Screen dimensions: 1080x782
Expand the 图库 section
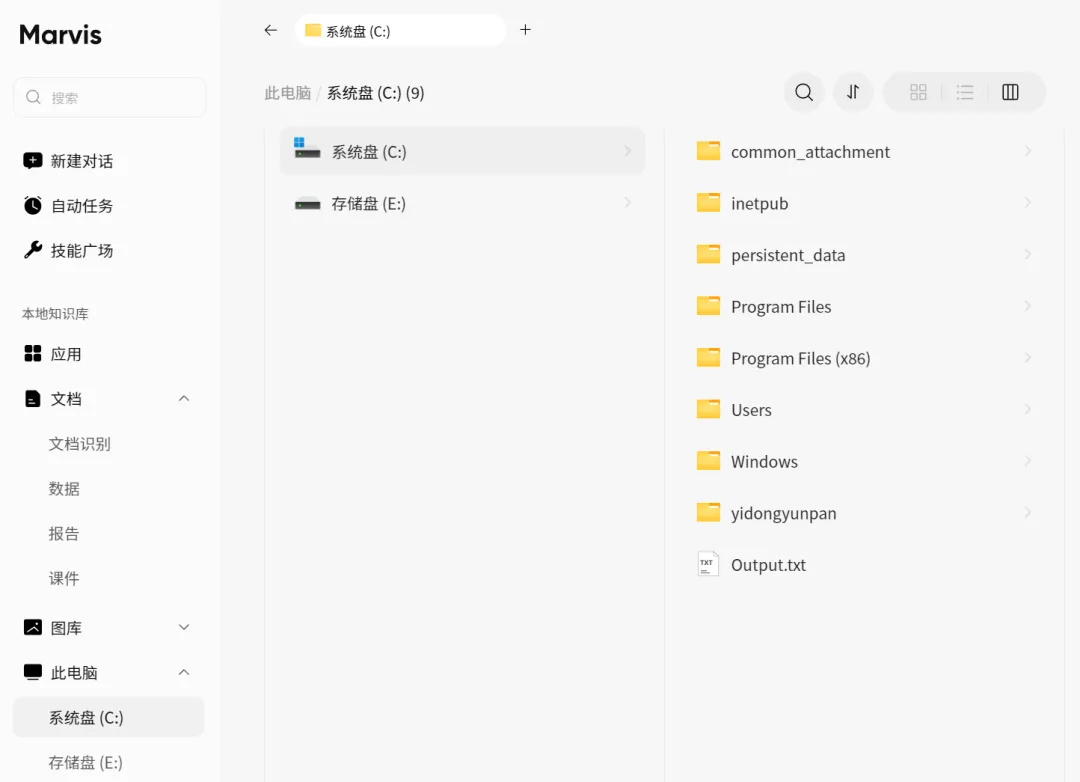click(x=184, y=627)
